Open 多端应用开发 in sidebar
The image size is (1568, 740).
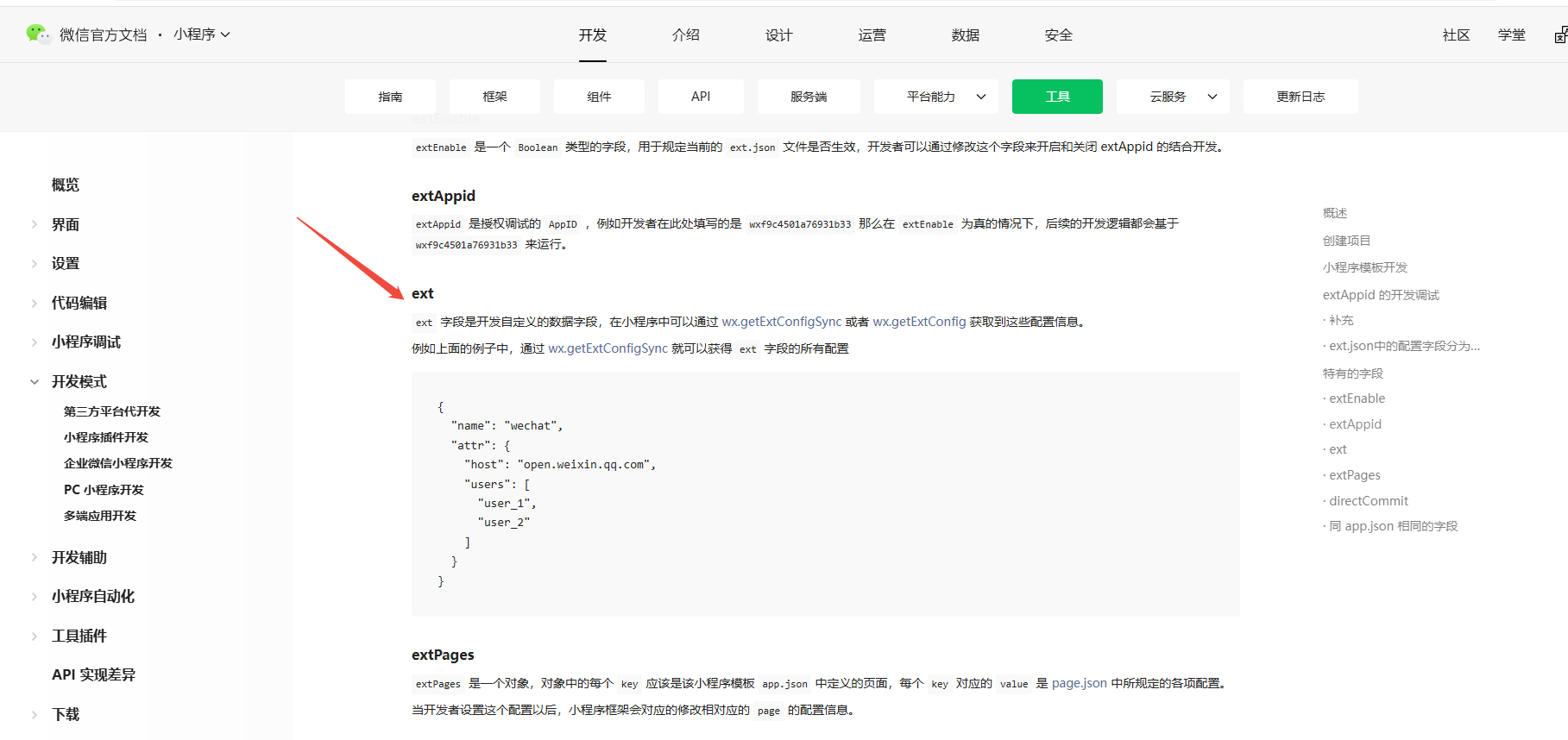click(x=100, y=516)
